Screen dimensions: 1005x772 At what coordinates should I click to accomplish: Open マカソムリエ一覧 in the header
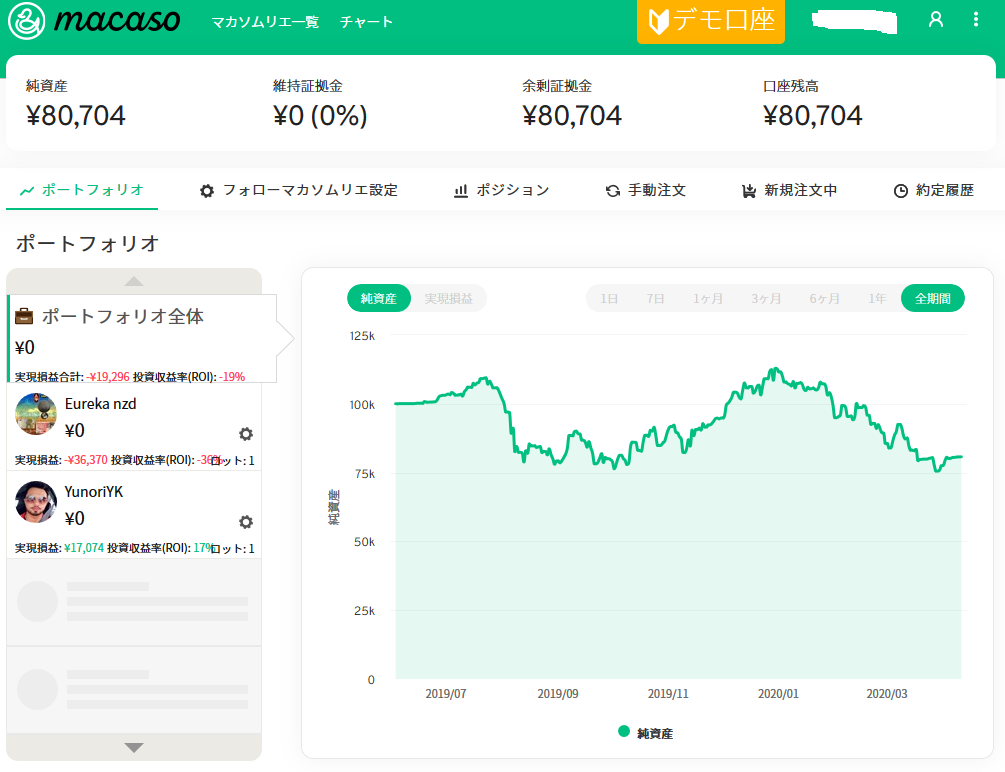[265, 22]
